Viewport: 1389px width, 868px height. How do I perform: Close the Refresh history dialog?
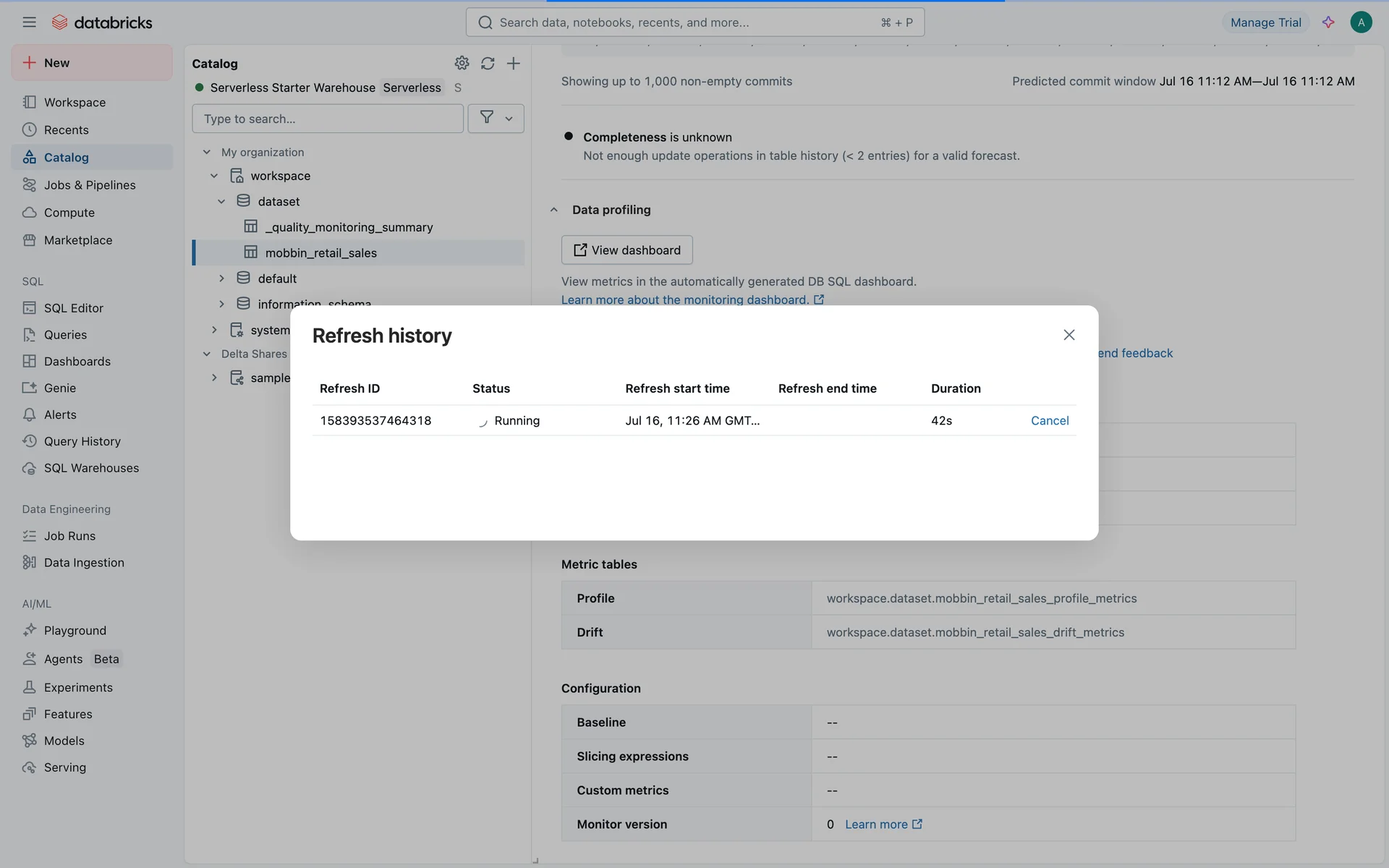(x=1069, y=335)
